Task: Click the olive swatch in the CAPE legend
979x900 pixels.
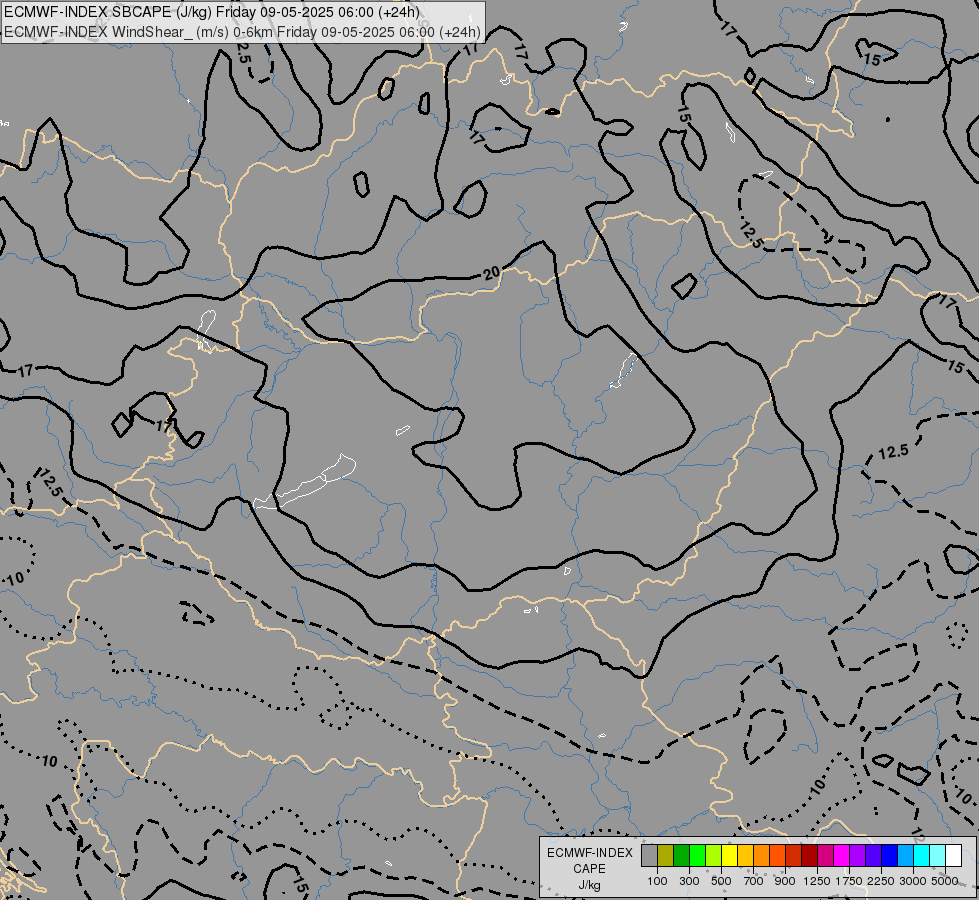Action: point(666,855)
